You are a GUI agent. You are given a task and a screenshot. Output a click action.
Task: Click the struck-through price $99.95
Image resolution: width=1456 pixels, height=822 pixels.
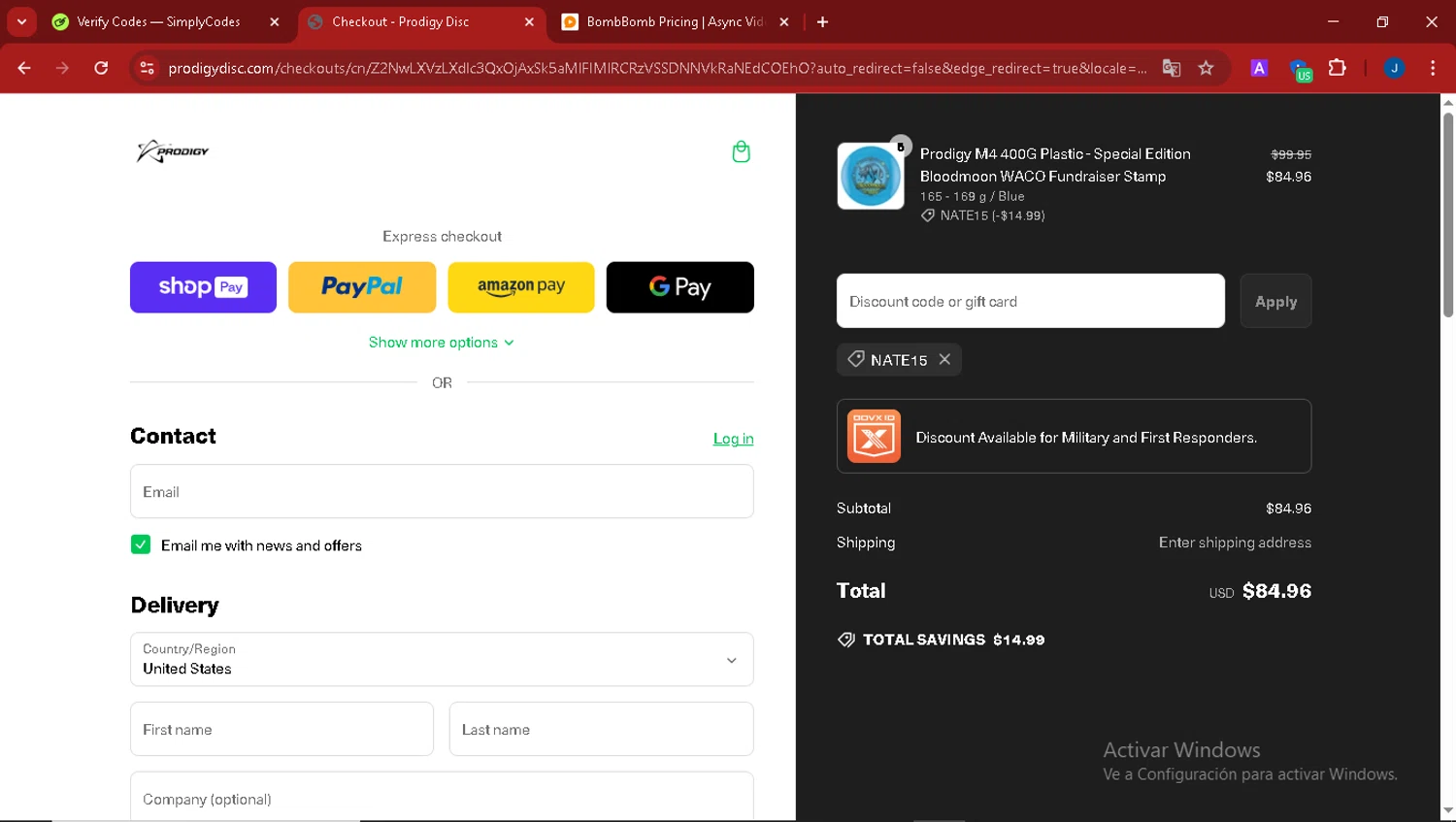1291,154
